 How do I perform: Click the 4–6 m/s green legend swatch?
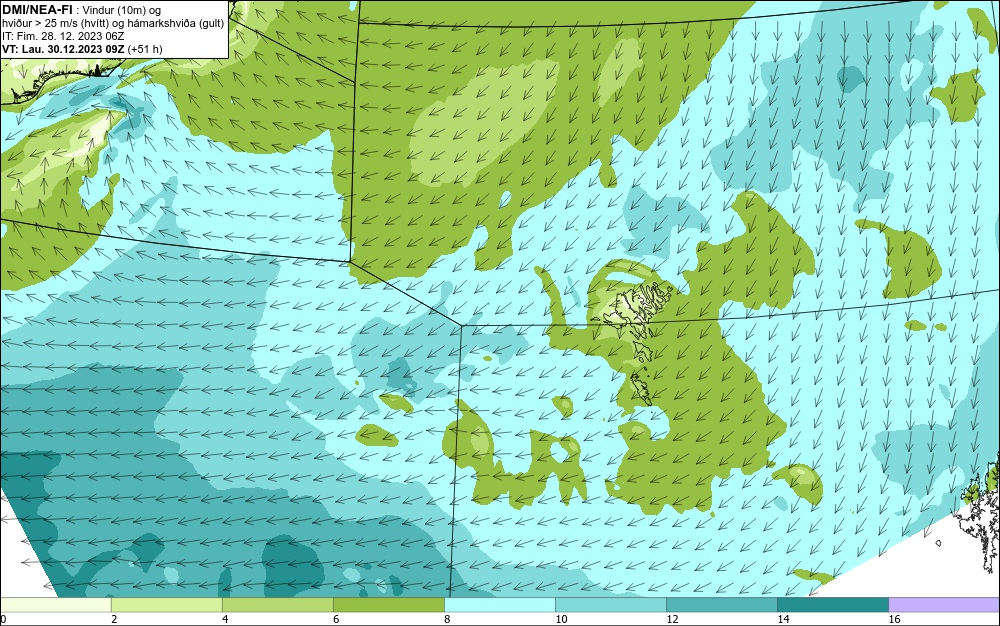(277, 604)
